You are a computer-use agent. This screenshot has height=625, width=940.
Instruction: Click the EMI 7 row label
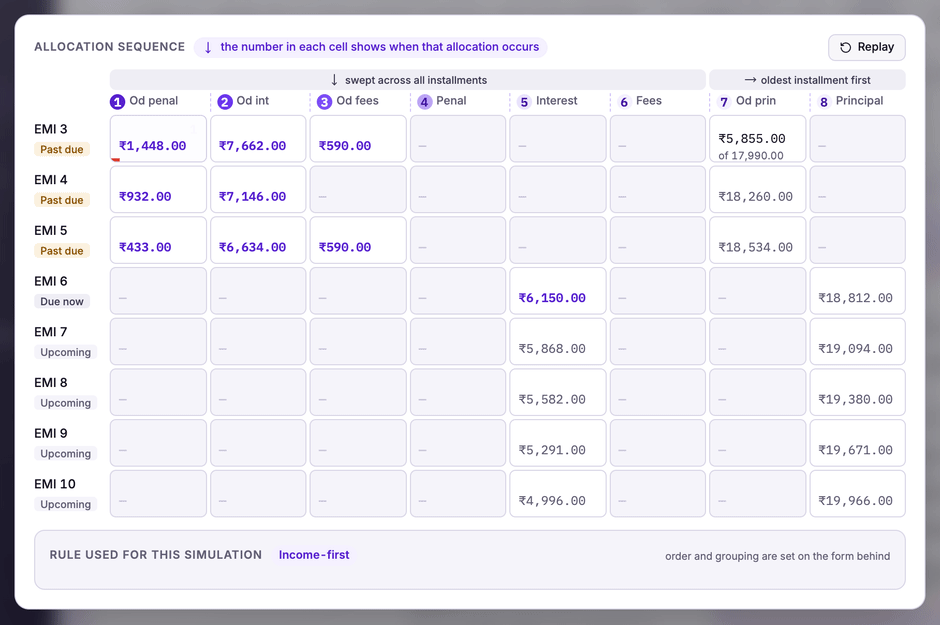[51, 332]
